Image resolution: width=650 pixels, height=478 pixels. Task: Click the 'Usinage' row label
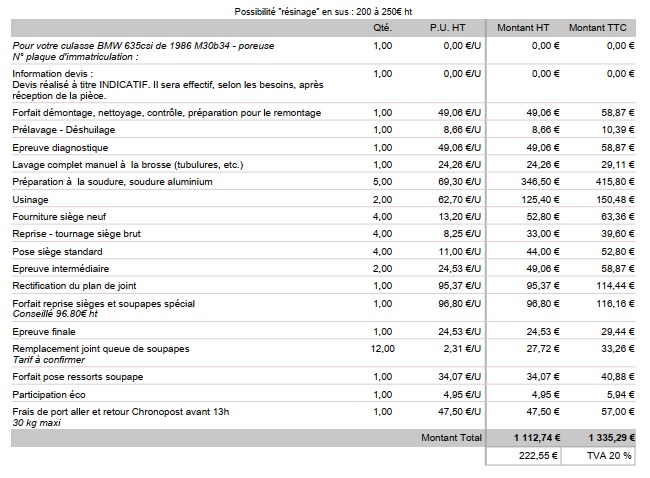tap(31, 199)
